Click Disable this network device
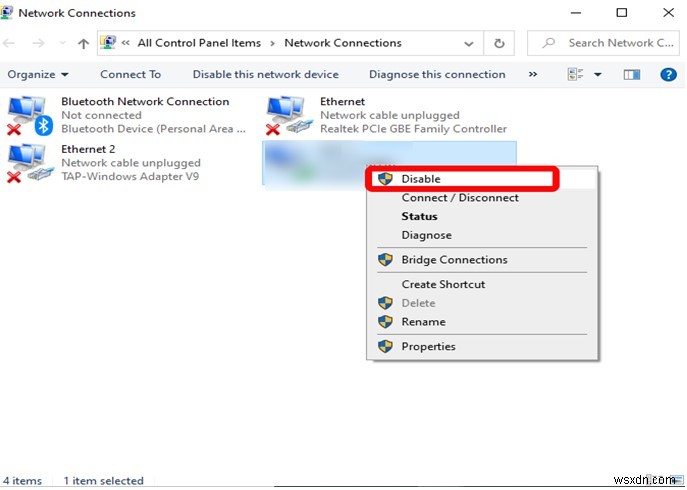 coord(266,75)
